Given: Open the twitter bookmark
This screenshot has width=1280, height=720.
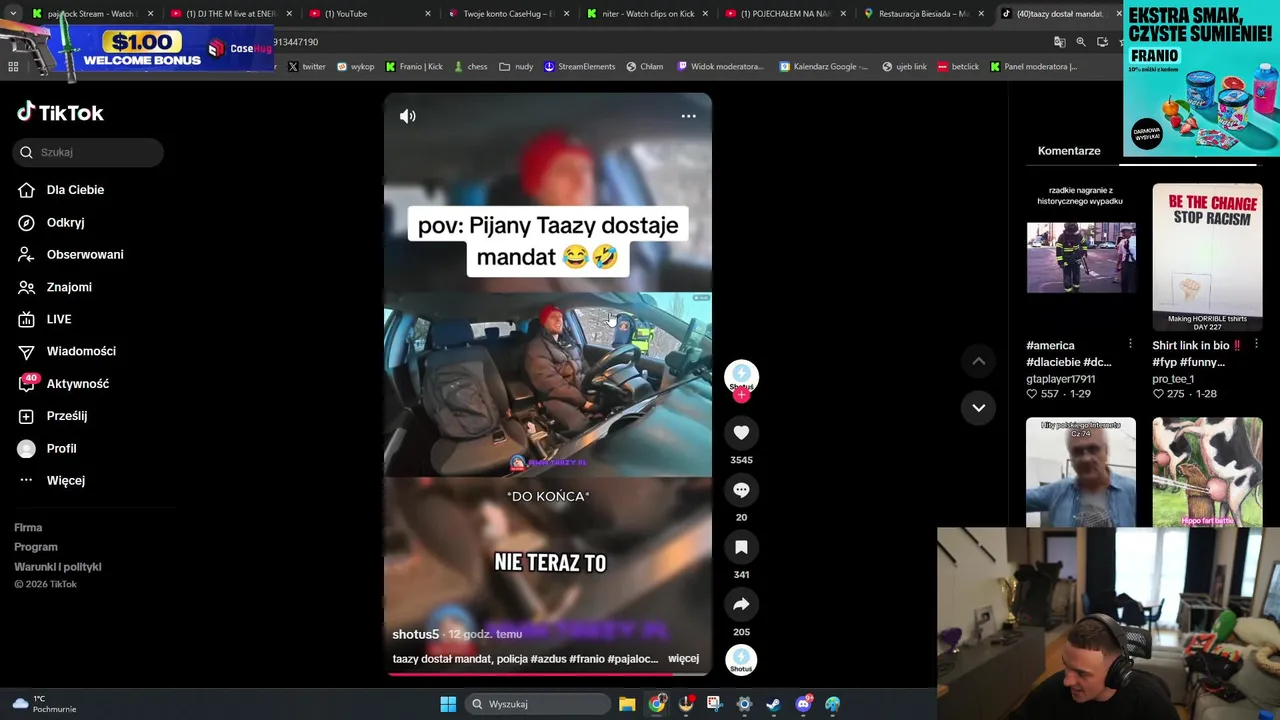Looking at the screenshot, I should [306, 67].
